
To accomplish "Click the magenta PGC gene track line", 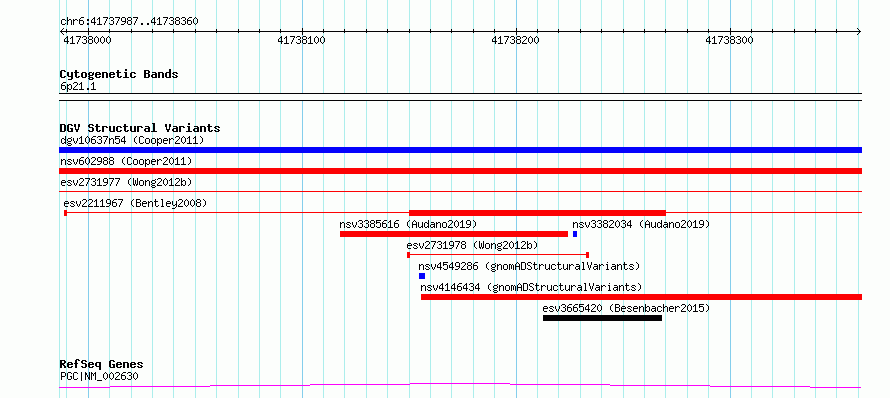I will click(x=460, y=386).
